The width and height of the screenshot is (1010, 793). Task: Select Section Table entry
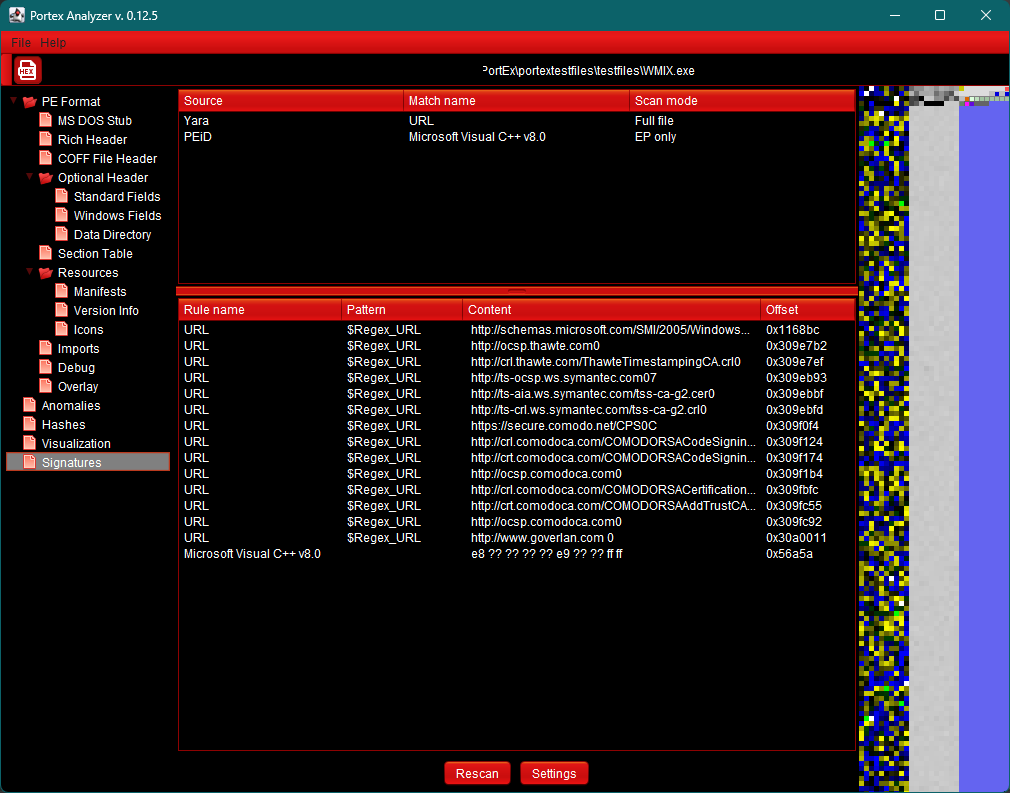tap(95, 254)
